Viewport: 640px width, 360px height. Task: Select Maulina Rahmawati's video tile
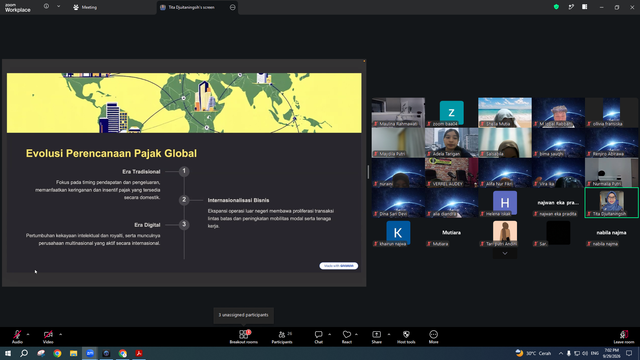(x=398, y=112)
